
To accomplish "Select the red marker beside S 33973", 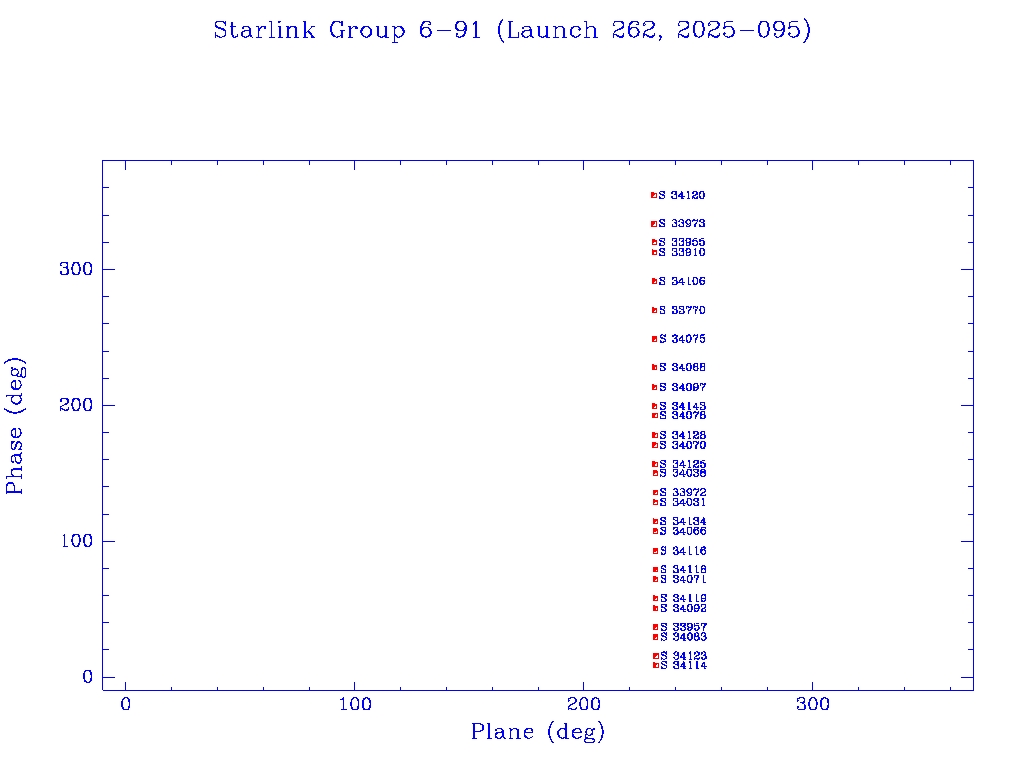I will click(x=653, y=224).
